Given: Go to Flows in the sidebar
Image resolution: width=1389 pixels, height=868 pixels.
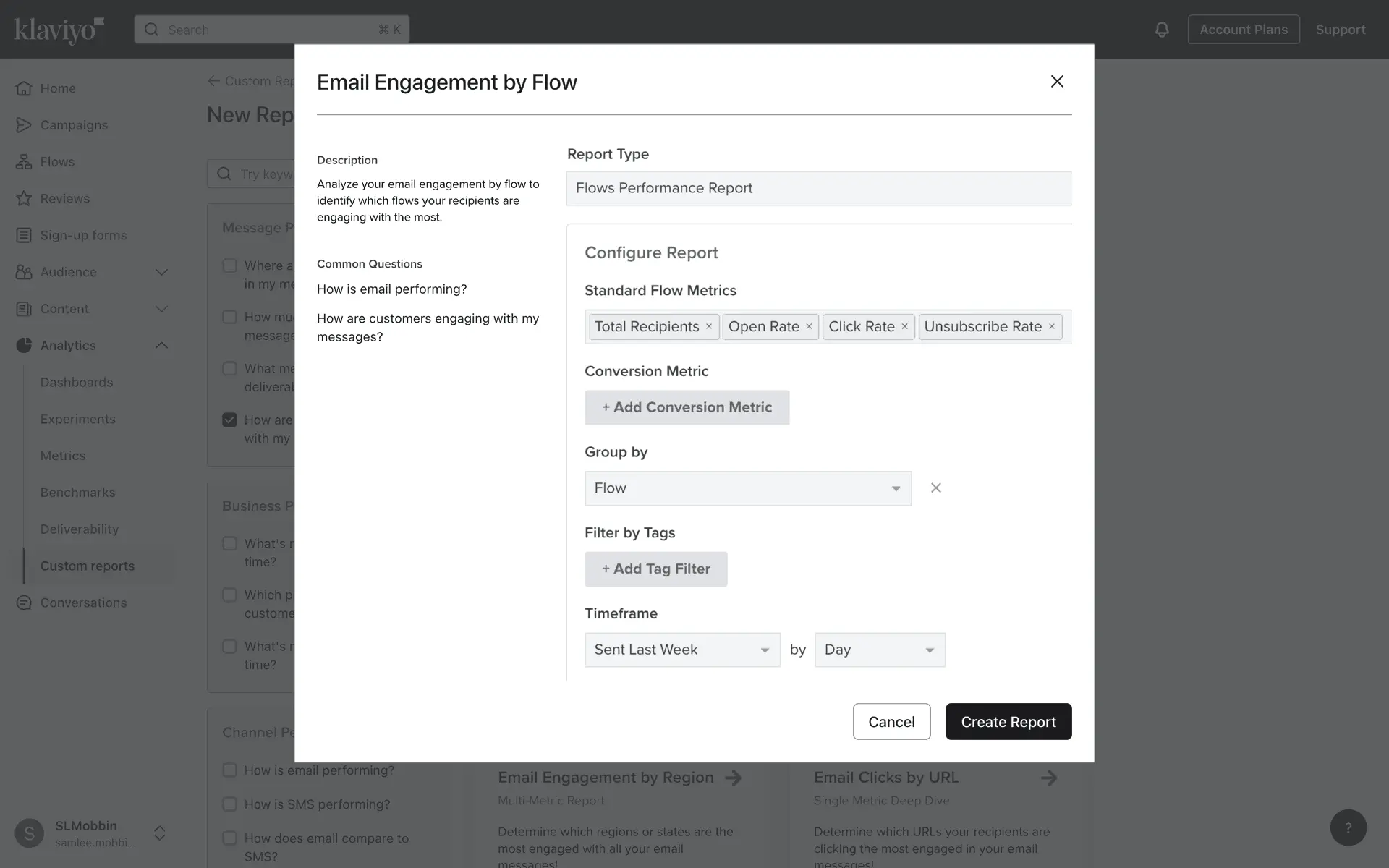Looking at the screenshot, I should (57, 162).
